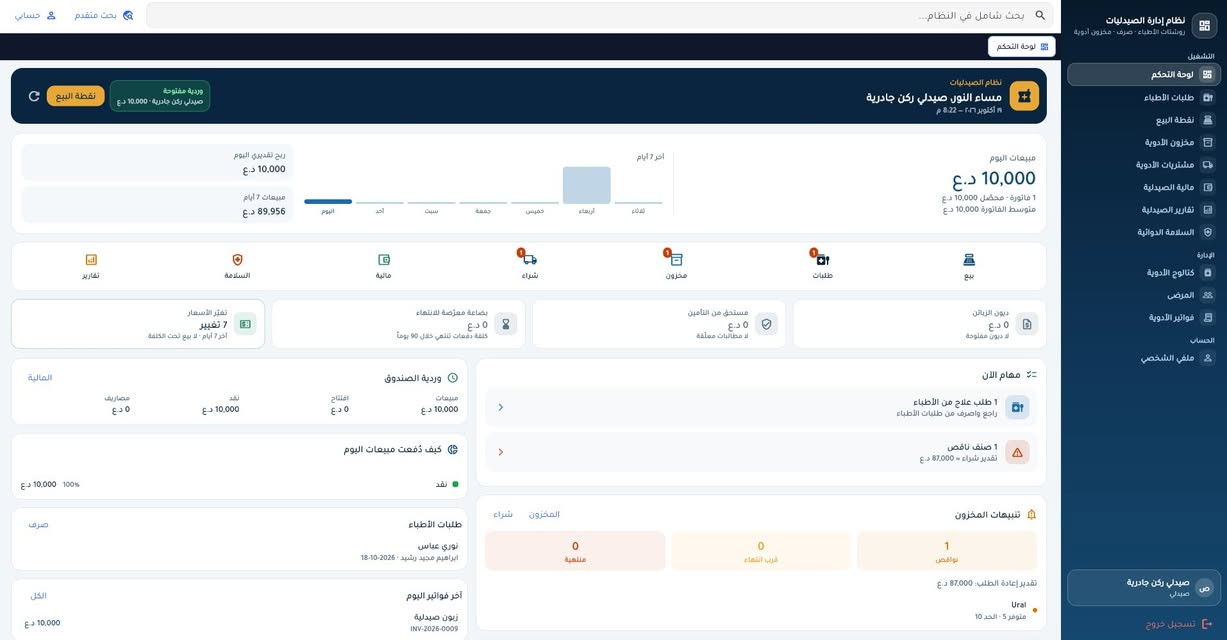The height and width of the screenshot is (640, 1227).
Task: Click the وردية مفتوحة shift badge
Action: click(x=160, y=96)
